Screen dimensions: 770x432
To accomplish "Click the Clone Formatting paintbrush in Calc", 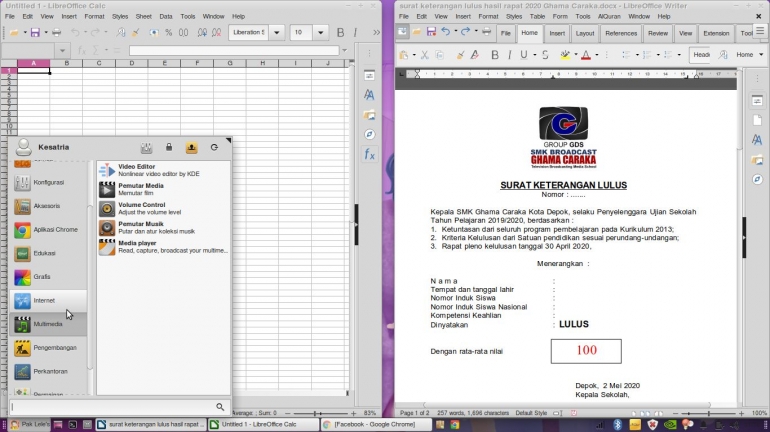I will [136, 32].
